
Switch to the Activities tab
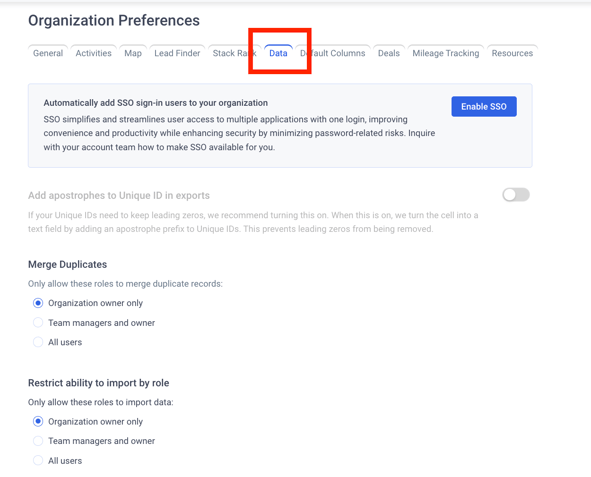tap(93, 53)
